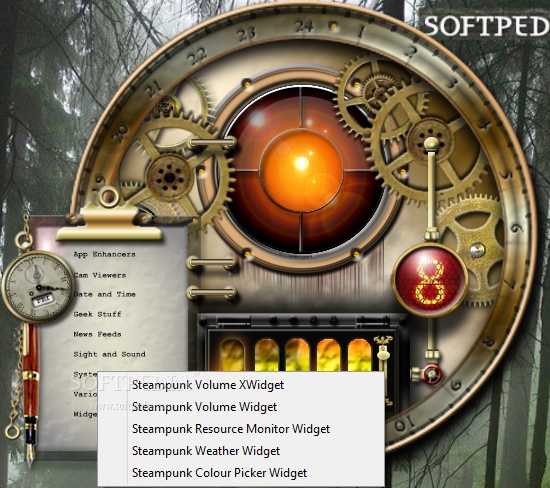Image resolution: width=550 pixels, height=488 pixels.
Task: Select Cam Viewers on the clipboard
Action: [100, 275]
